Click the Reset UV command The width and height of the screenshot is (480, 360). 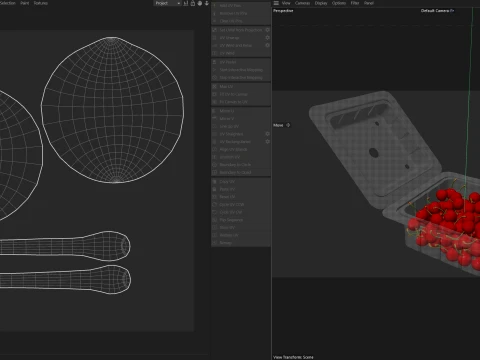coord(241,197)
